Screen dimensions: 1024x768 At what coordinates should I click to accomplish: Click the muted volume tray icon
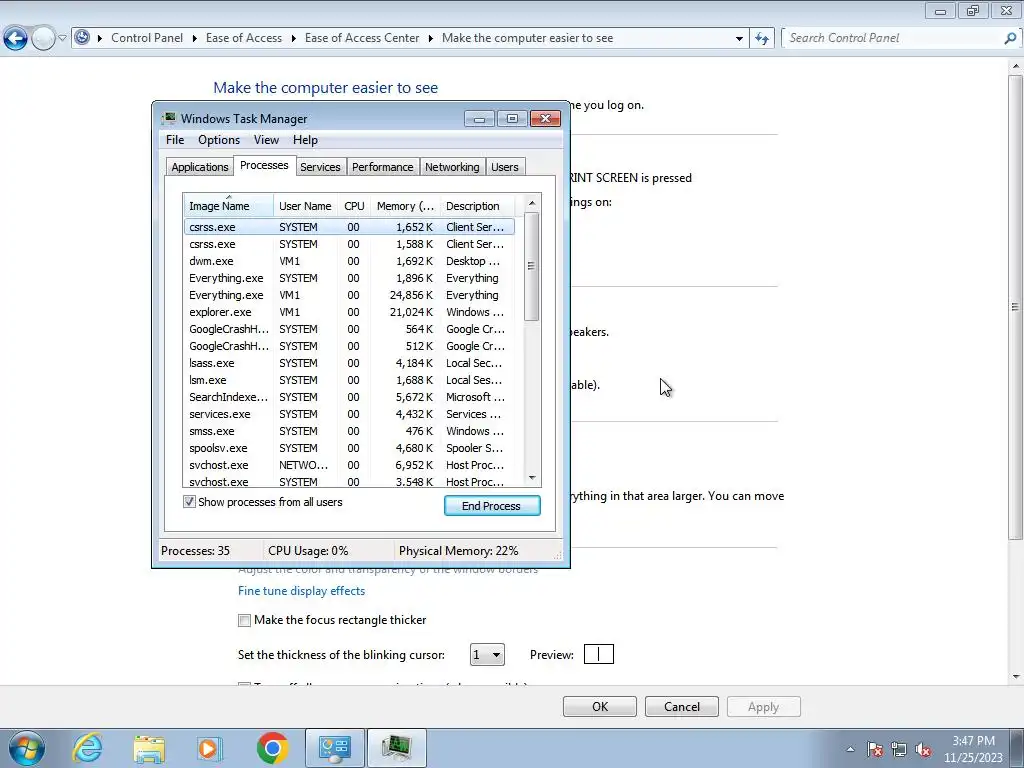(923, 749)
